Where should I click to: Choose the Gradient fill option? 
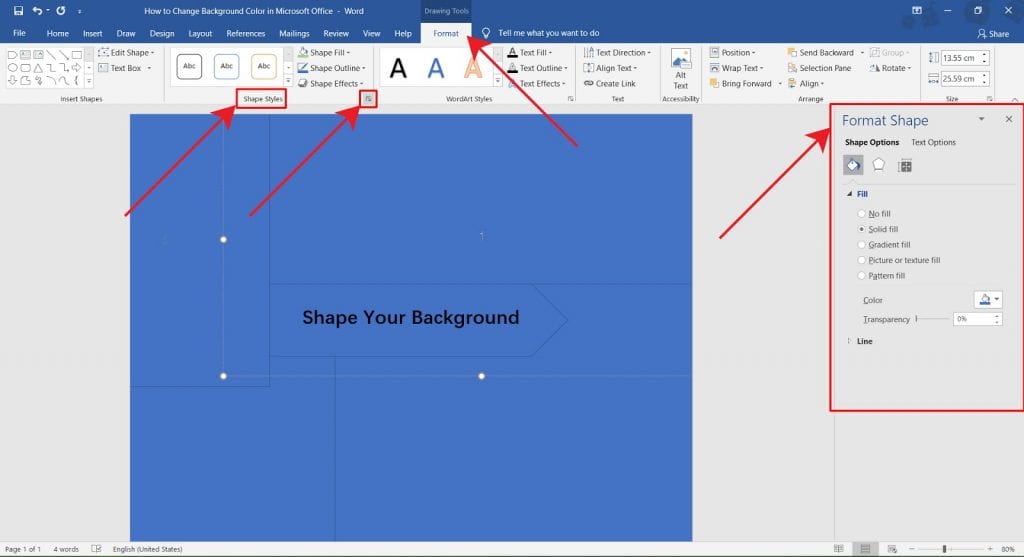pos(883,245)
